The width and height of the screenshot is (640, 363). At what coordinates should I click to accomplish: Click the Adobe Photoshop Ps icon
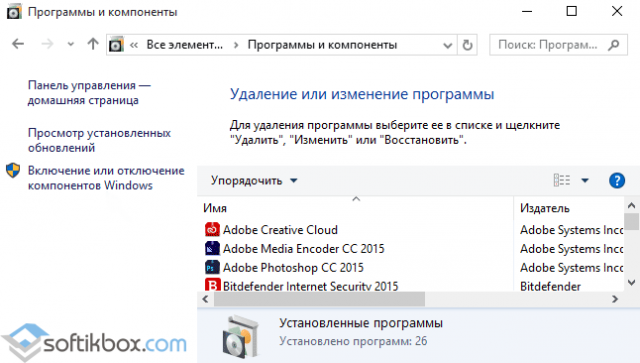(x=212, y=267)
